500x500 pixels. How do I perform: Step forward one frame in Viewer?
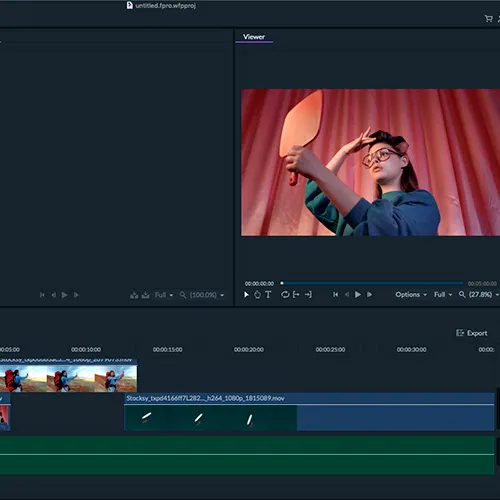pos(369,295)
